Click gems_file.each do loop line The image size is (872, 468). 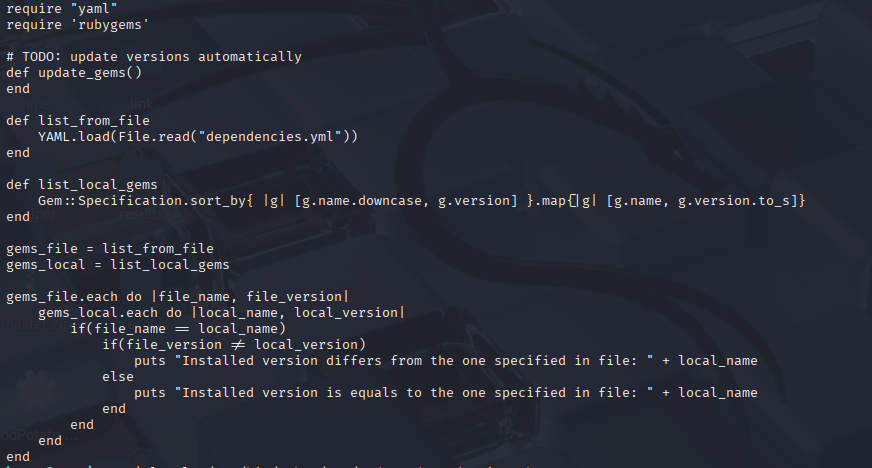coord(178,297)
